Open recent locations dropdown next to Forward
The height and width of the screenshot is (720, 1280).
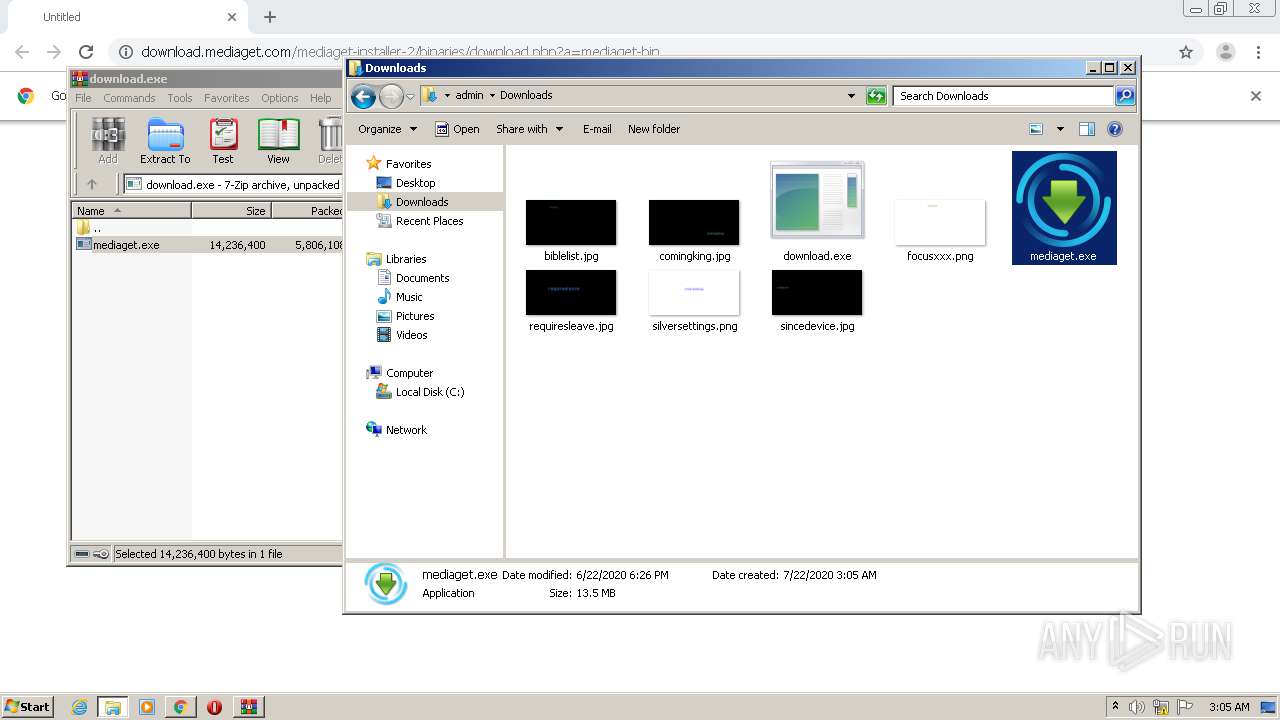coord(410,97)
